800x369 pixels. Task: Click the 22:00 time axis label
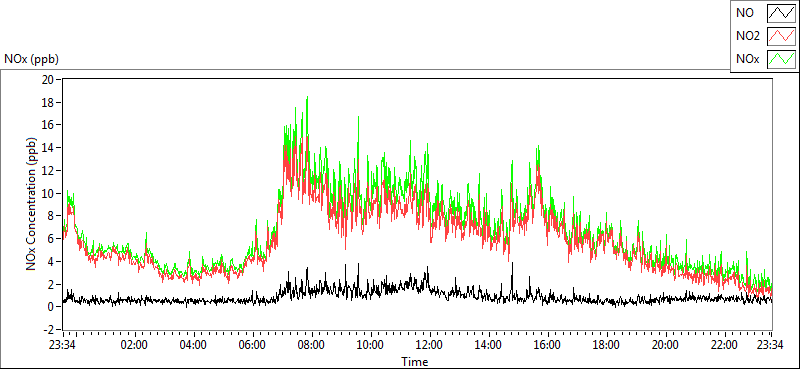(x=724, y=344)
